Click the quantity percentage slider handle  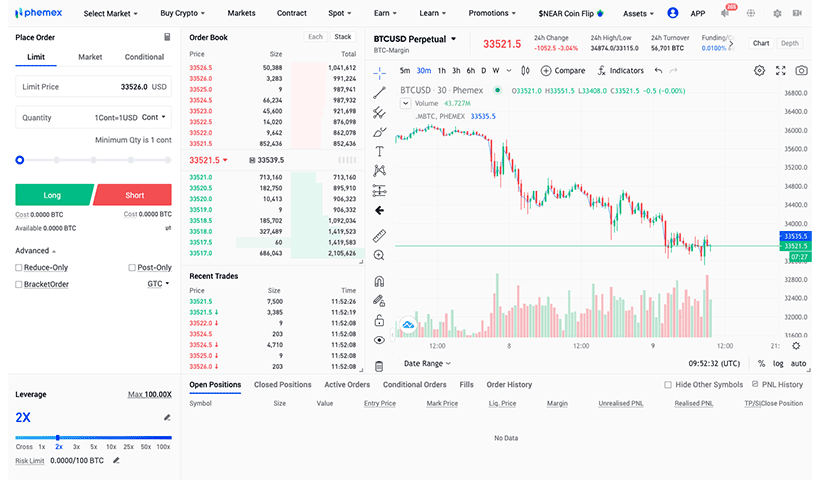coord(20,160)
